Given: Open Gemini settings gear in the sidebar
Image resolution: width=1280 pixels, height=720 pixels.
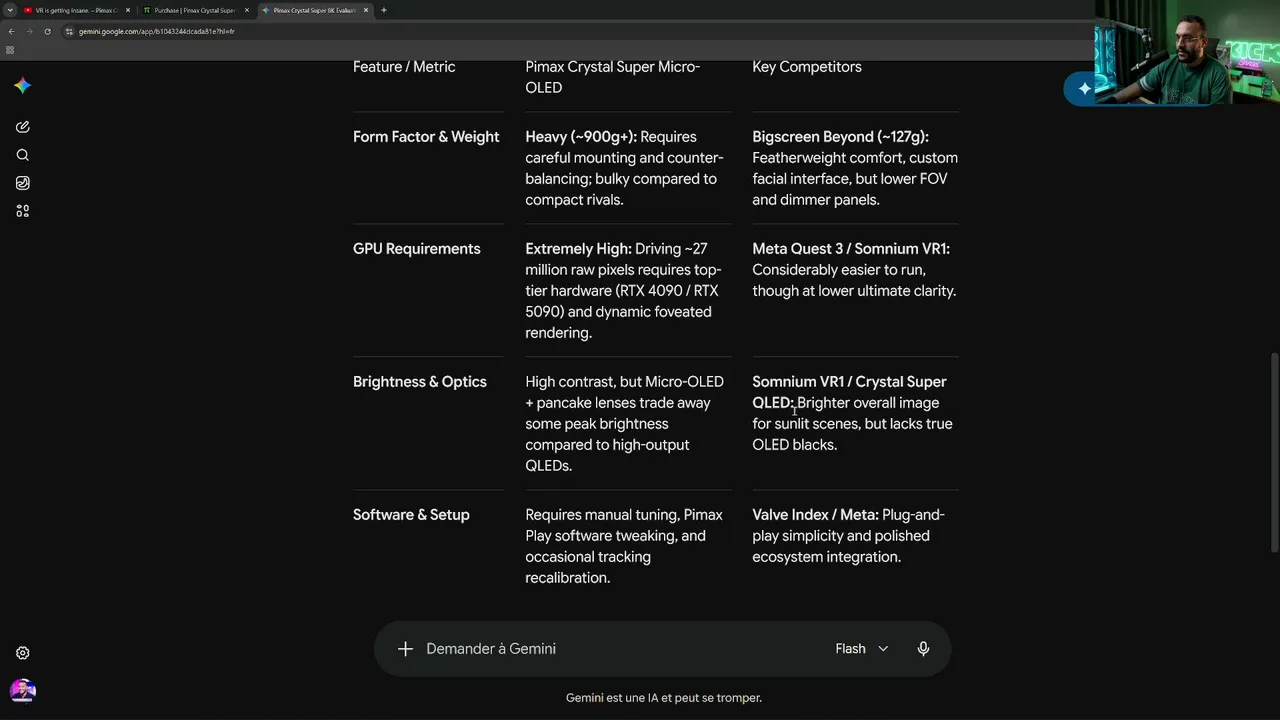Looking at the screenshot, I should coord(22,653).
